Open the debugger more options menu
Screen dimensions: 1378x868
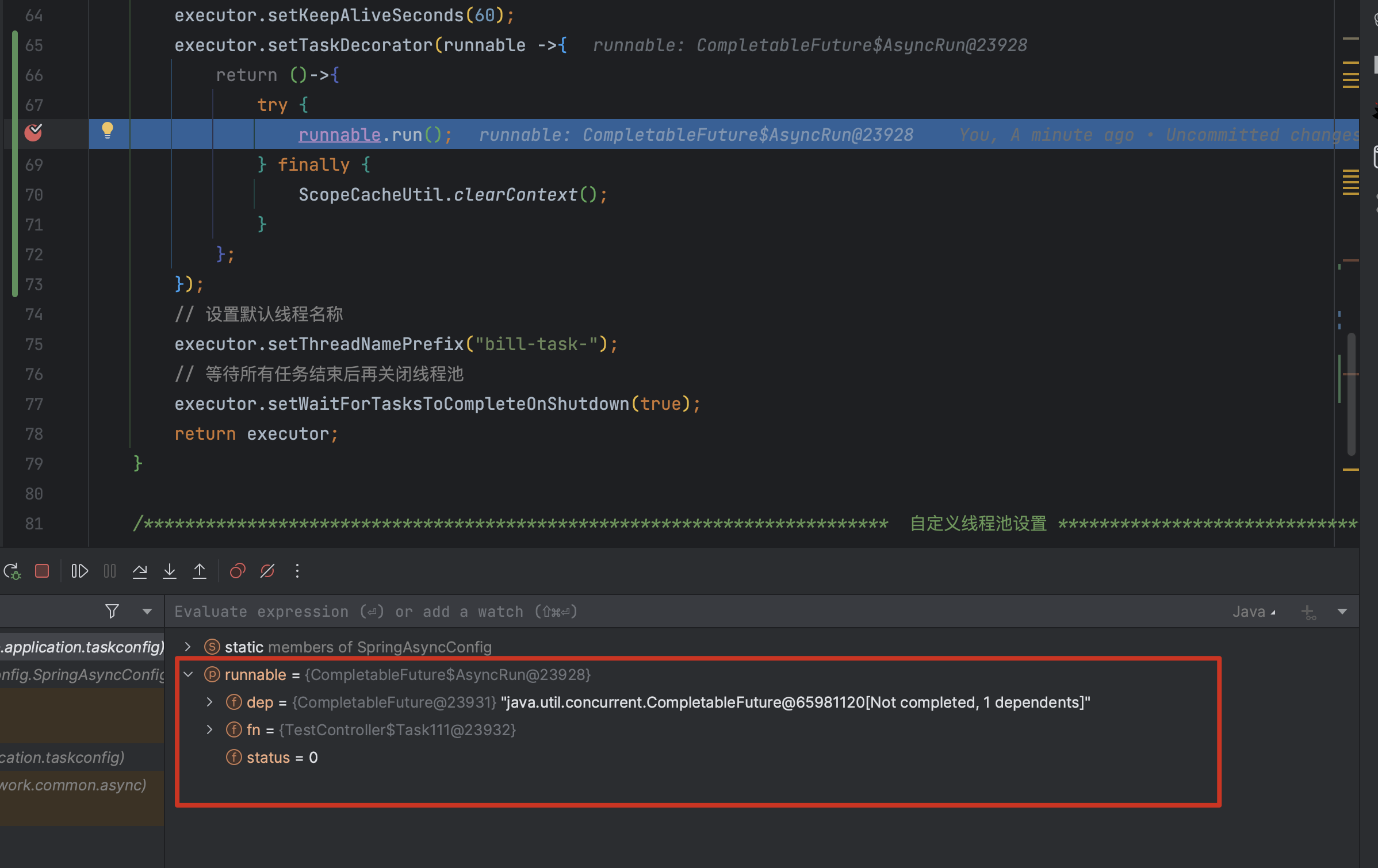pos(297,571)
